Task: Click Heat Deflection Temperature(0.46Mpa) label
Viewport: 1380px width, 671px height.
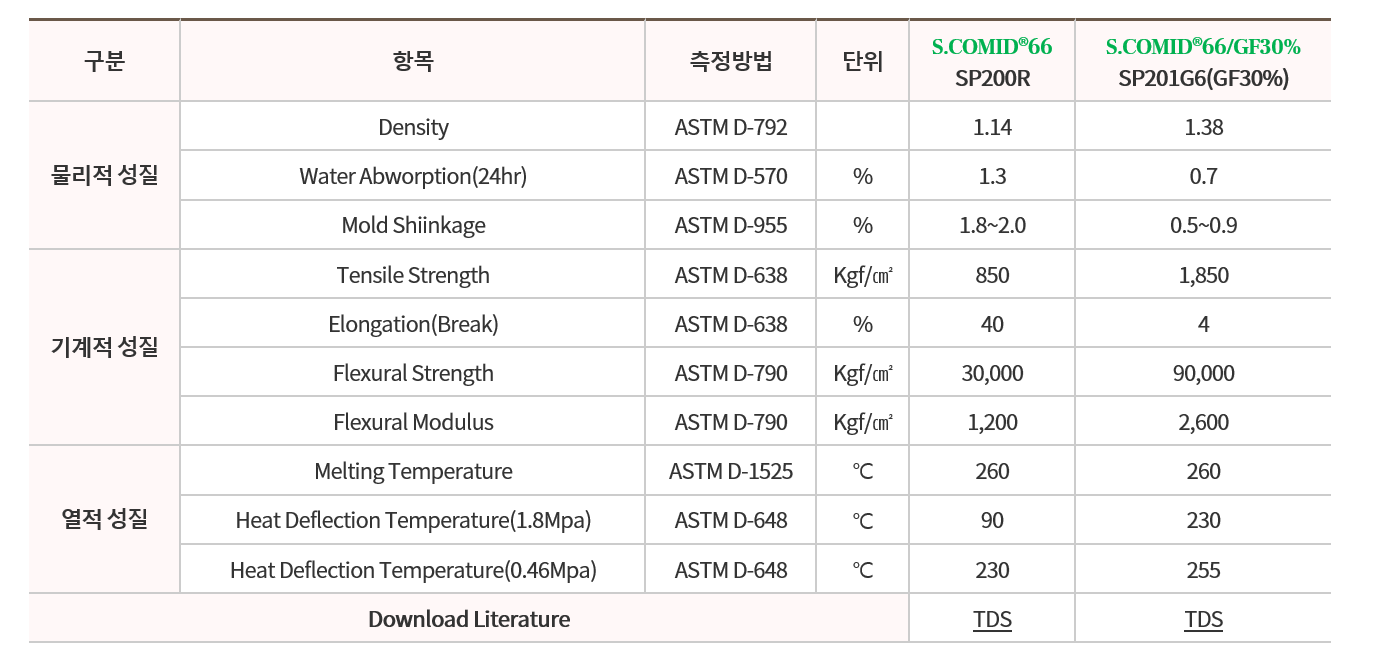Action: point(413,570)
